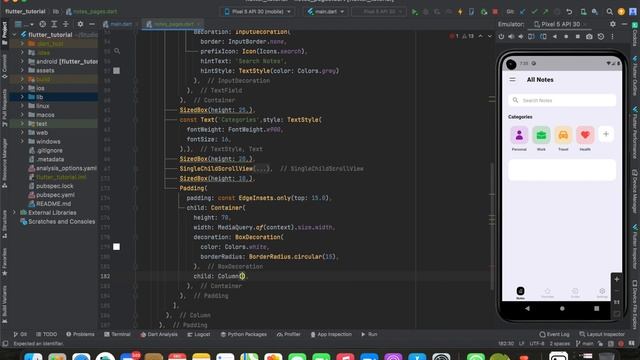Click the emulator zoom in plus button
This screenshot has width=640, height=360.
tap(617, 280)
